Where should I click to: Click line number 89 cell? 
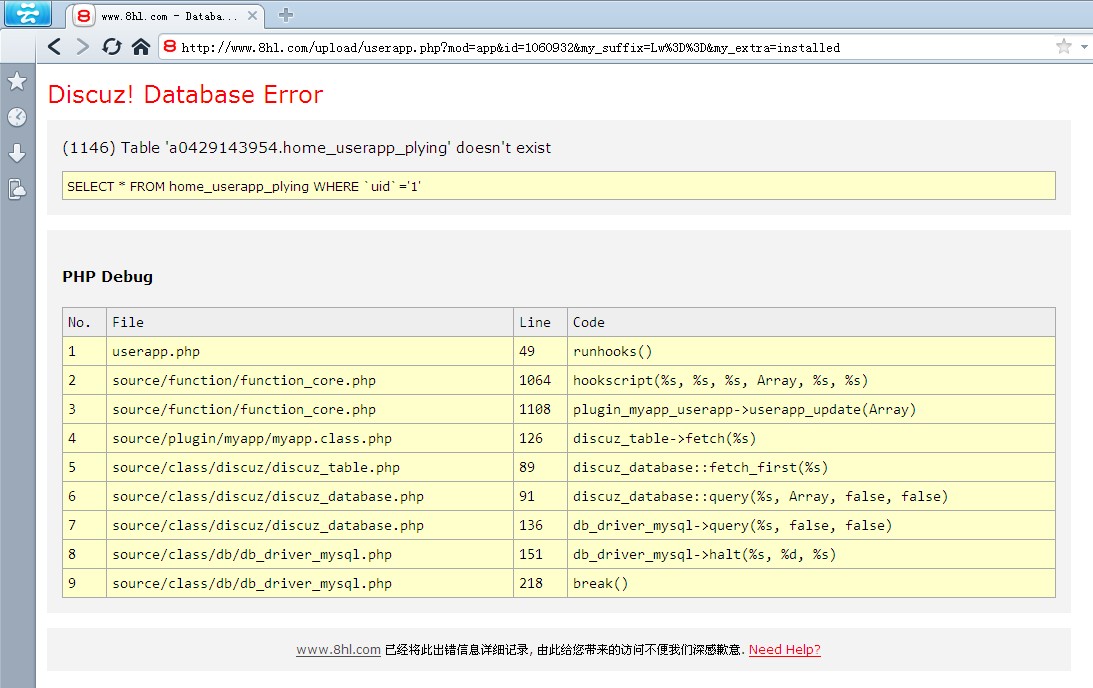tap(540, 468)
